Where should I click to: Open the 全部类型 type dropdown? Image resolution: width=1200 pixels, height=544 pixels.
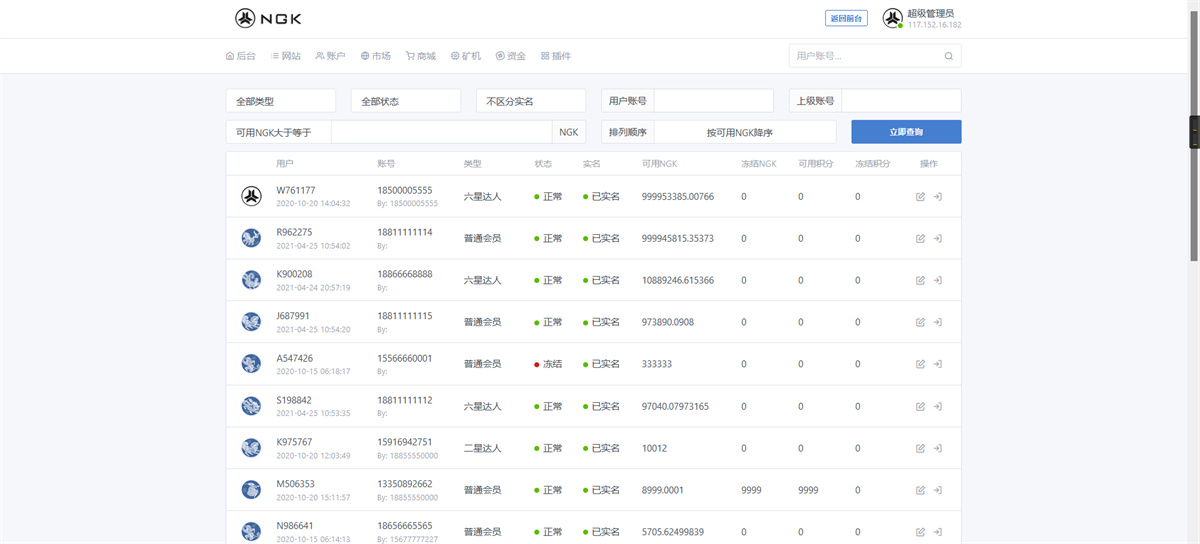(281, 101)
